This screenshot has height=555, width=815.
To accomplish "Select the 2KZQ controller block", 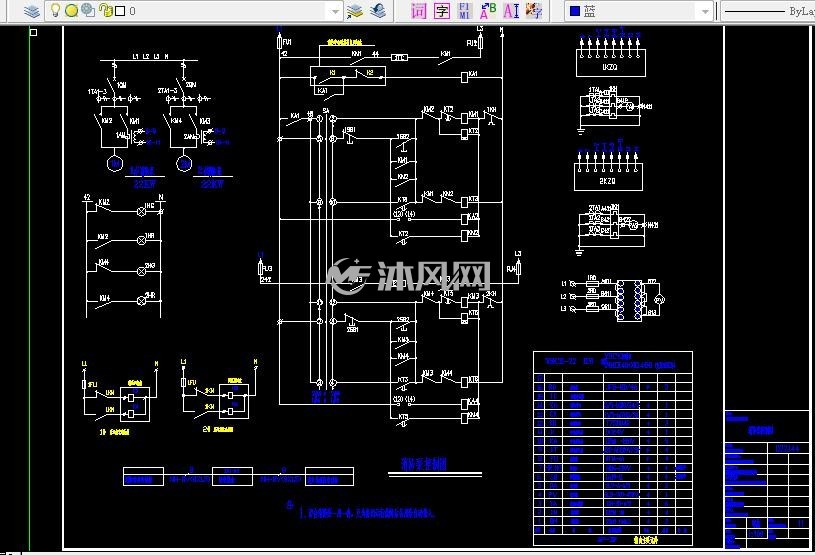I will tap(608, 177).
